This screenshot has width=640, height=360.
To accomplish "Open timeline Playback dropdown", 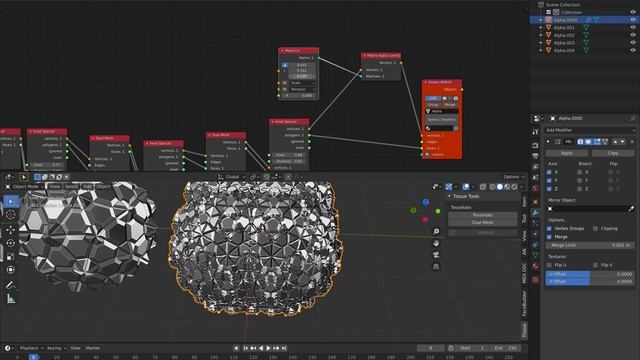I will 31,348.
